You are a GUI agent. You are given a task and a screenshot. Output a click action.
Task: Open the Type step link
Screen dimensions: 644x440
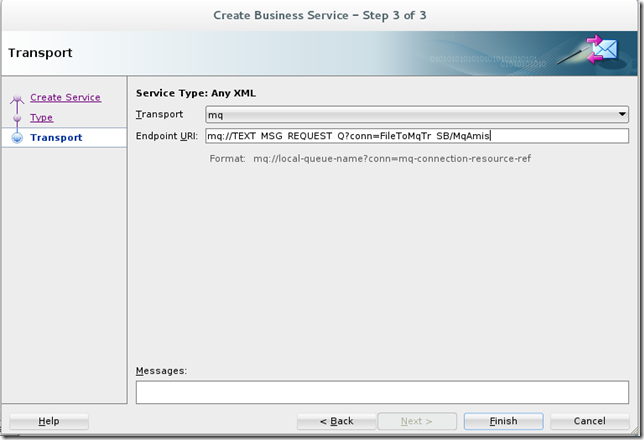[x=41, y=117]
